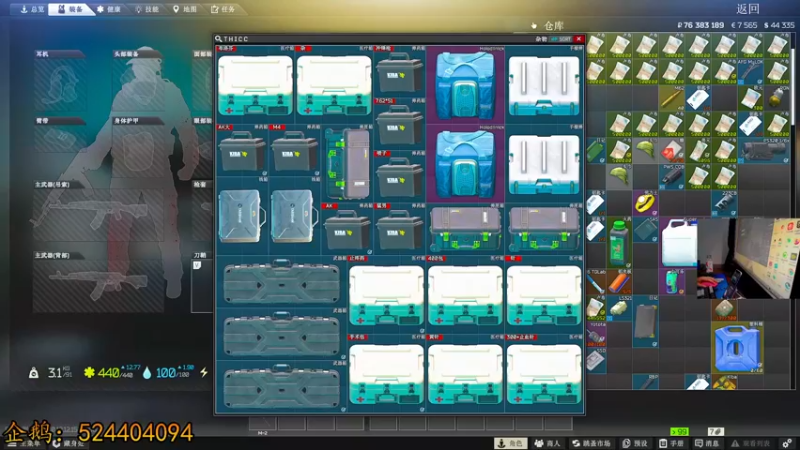Select the green diary item in stash
800x450 pixels.
[593, 151]
